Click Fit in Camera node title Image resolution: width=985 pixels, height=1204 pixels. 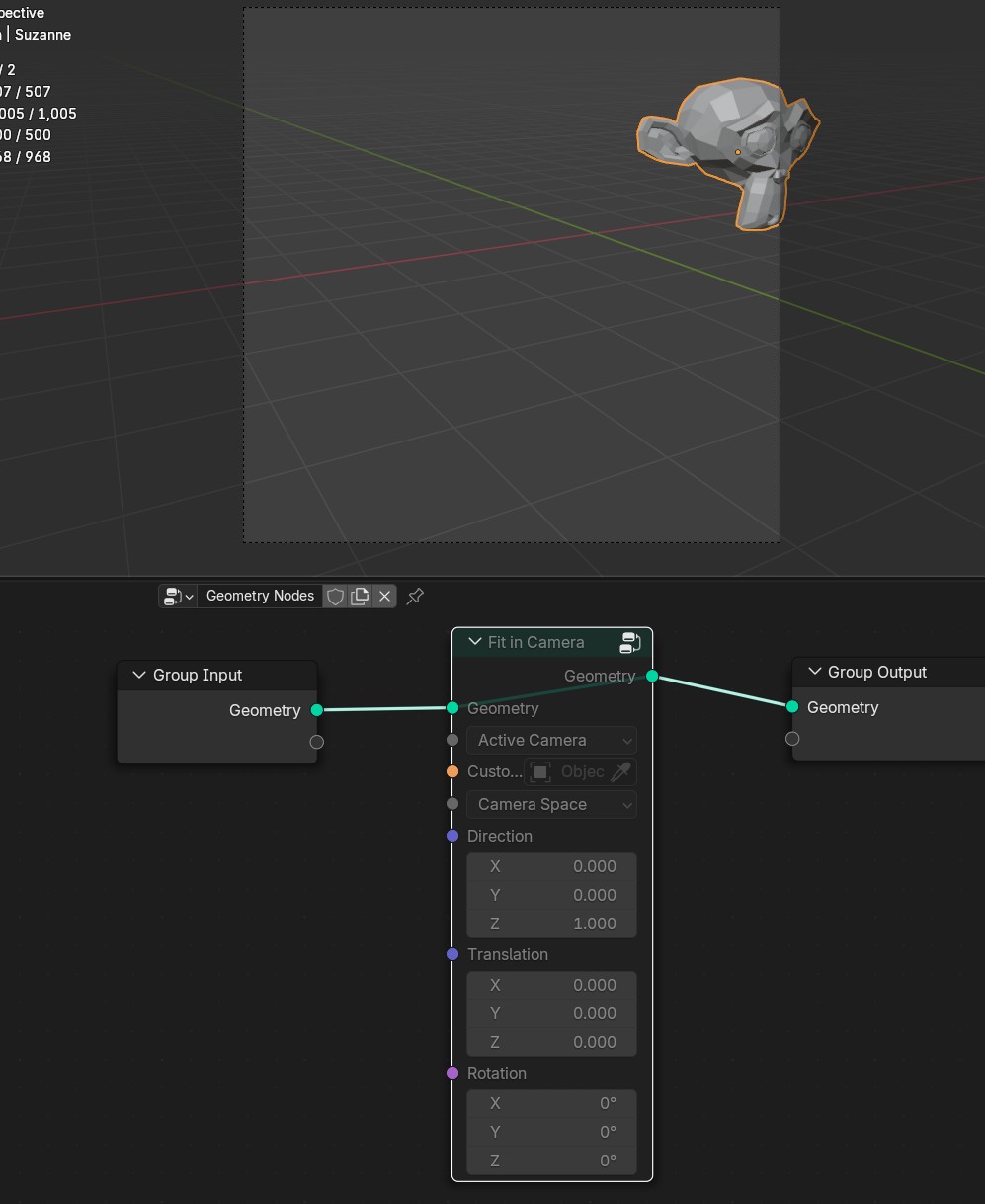tap(535, 642)
